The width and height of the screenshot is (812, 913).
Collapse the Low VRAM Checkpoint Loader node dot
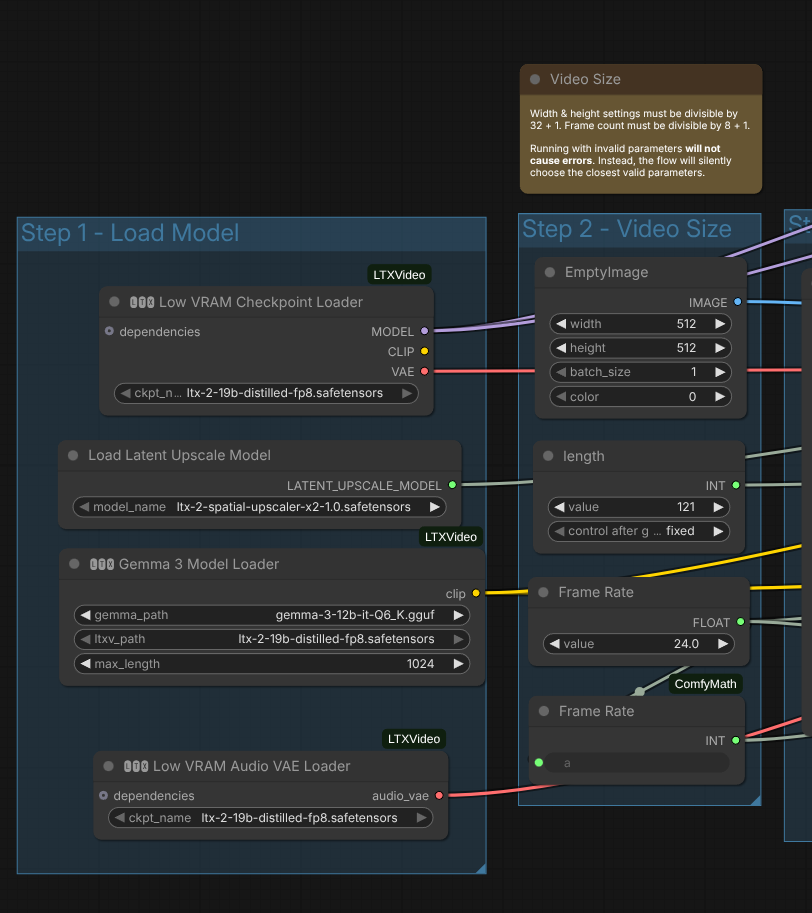point(114,302)
